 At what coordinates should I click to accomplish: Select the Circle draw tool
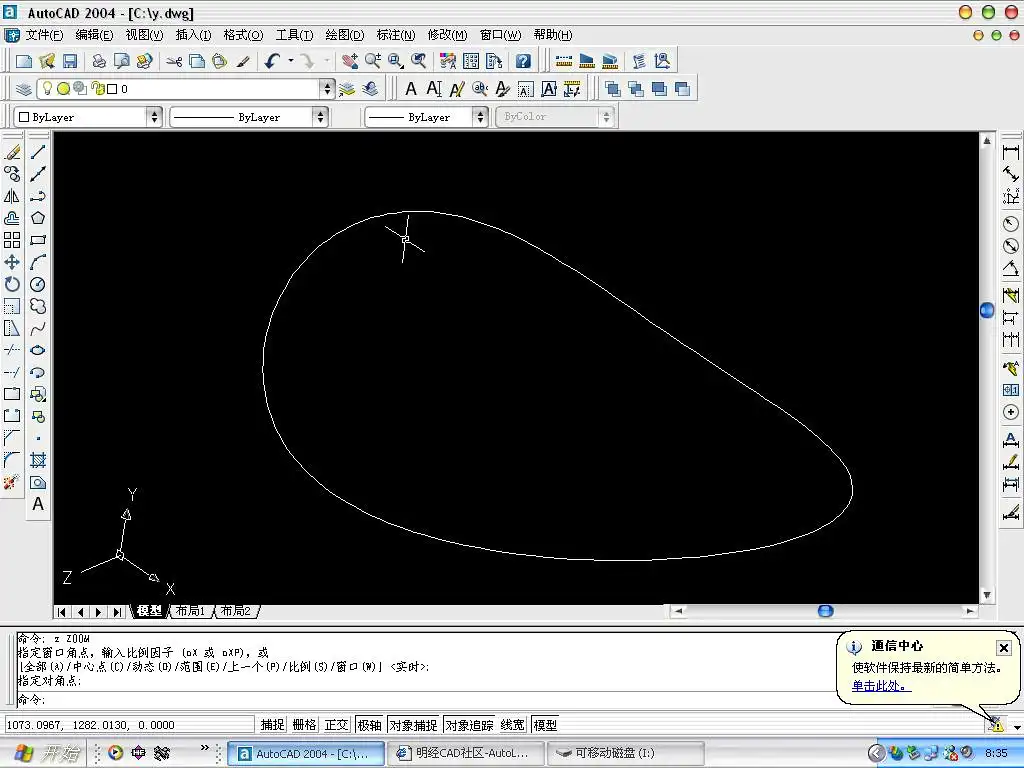click(38, 284)
